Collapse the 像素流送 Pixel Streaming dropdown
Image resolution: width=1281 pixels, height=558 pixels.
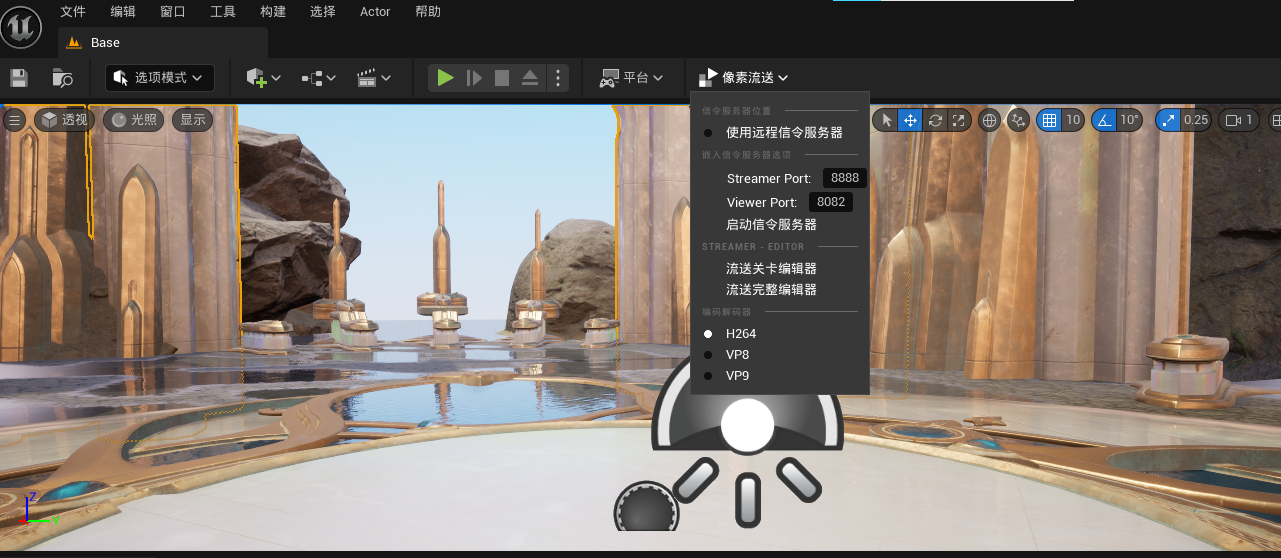coord(744,78)
